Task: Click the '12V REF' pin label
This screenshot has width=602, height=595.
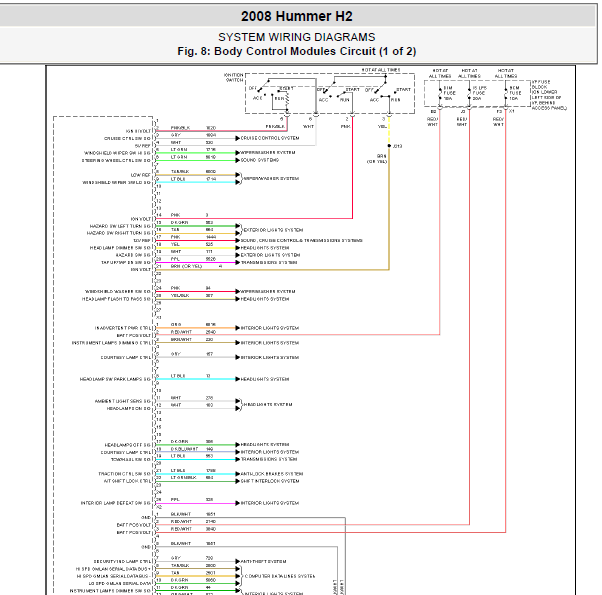Action: pyautogui.click(x=142, y=241)
